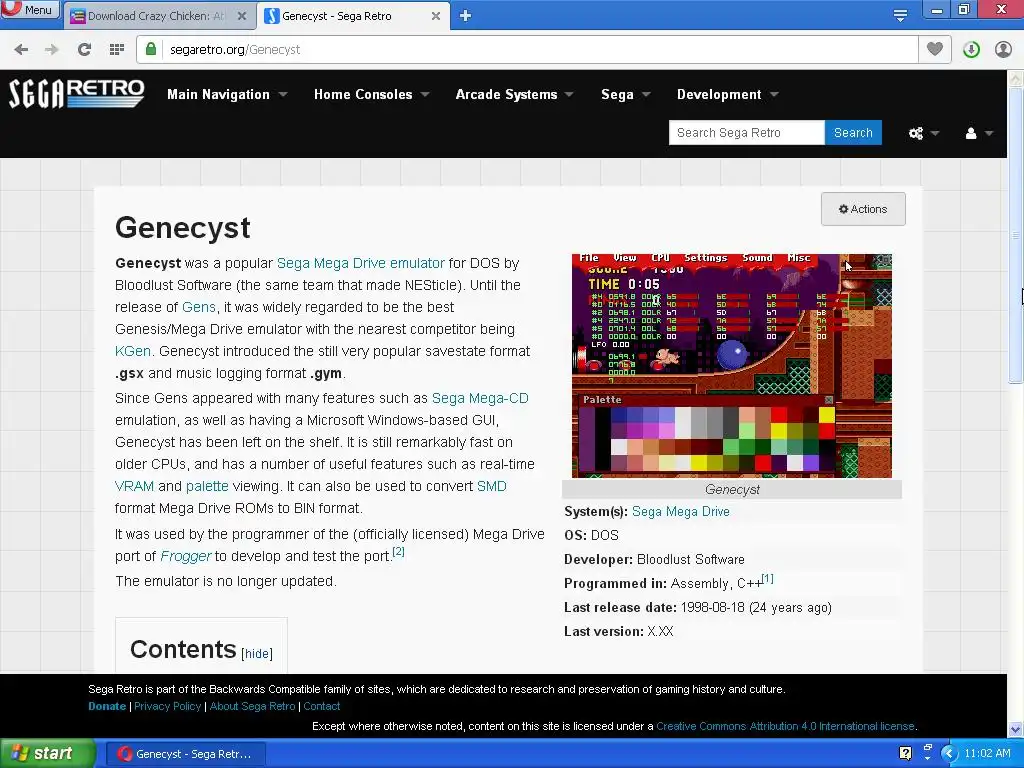Open the Gens link
Viewport: 1024px width, 768px height.
[x=199, y=307]
